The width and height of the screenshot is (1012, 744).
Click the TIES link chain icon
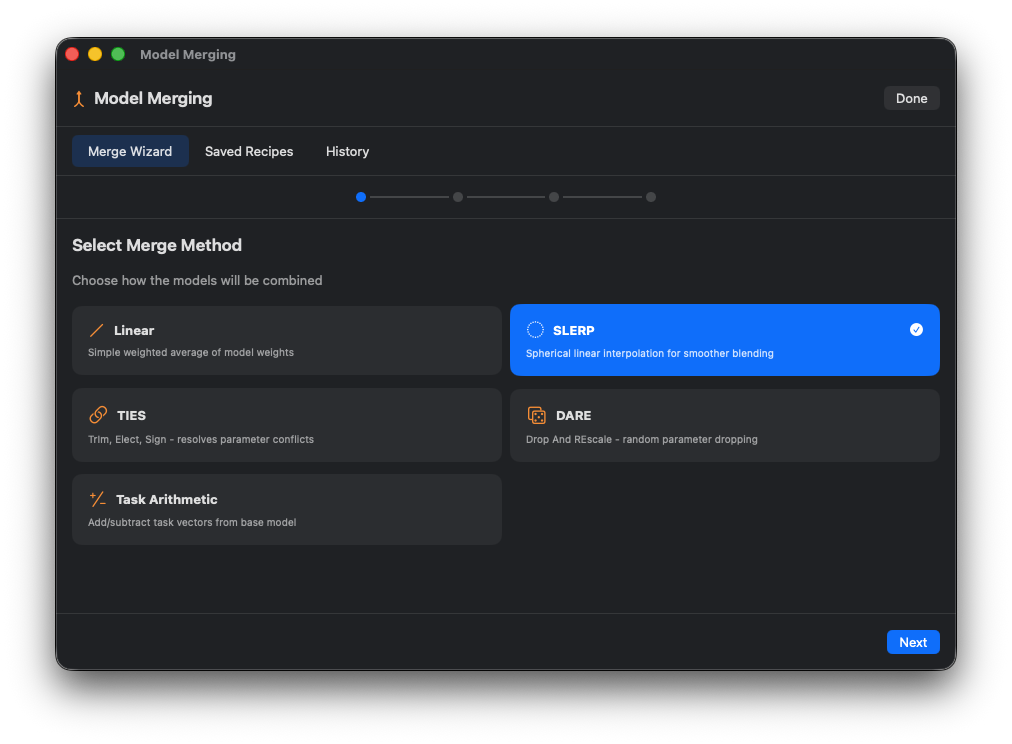pyautogui.click(x=98, y=415)
